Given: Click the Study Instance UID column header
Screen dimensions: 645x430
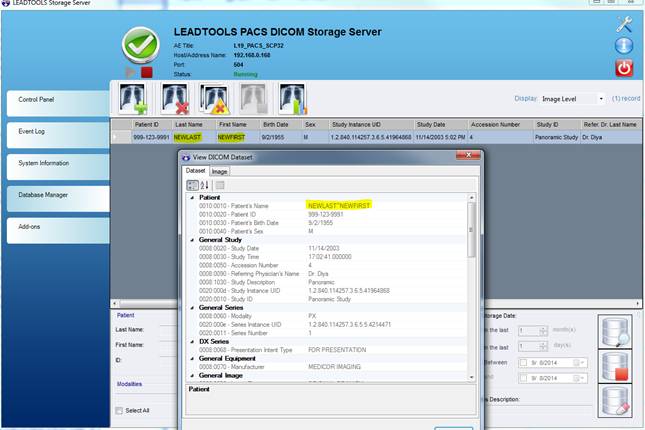Looking at the screenshot, I should [371, 125].
